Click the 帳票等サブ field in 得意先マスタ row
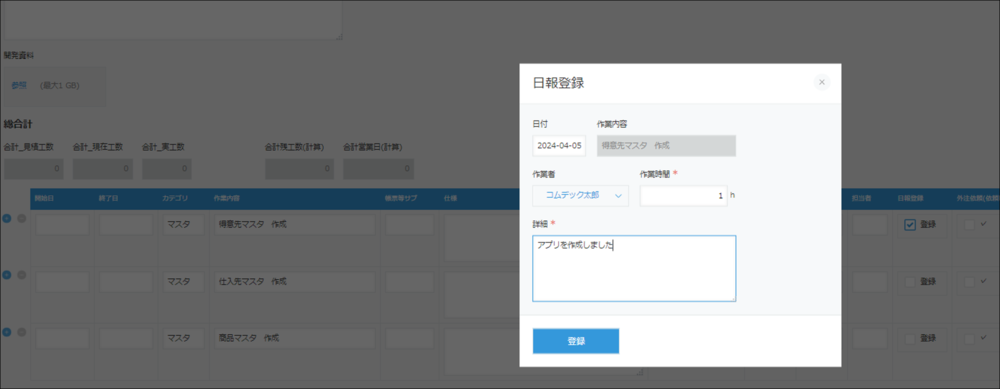Viewport: 1000px width, 389px height. (409, 224)
